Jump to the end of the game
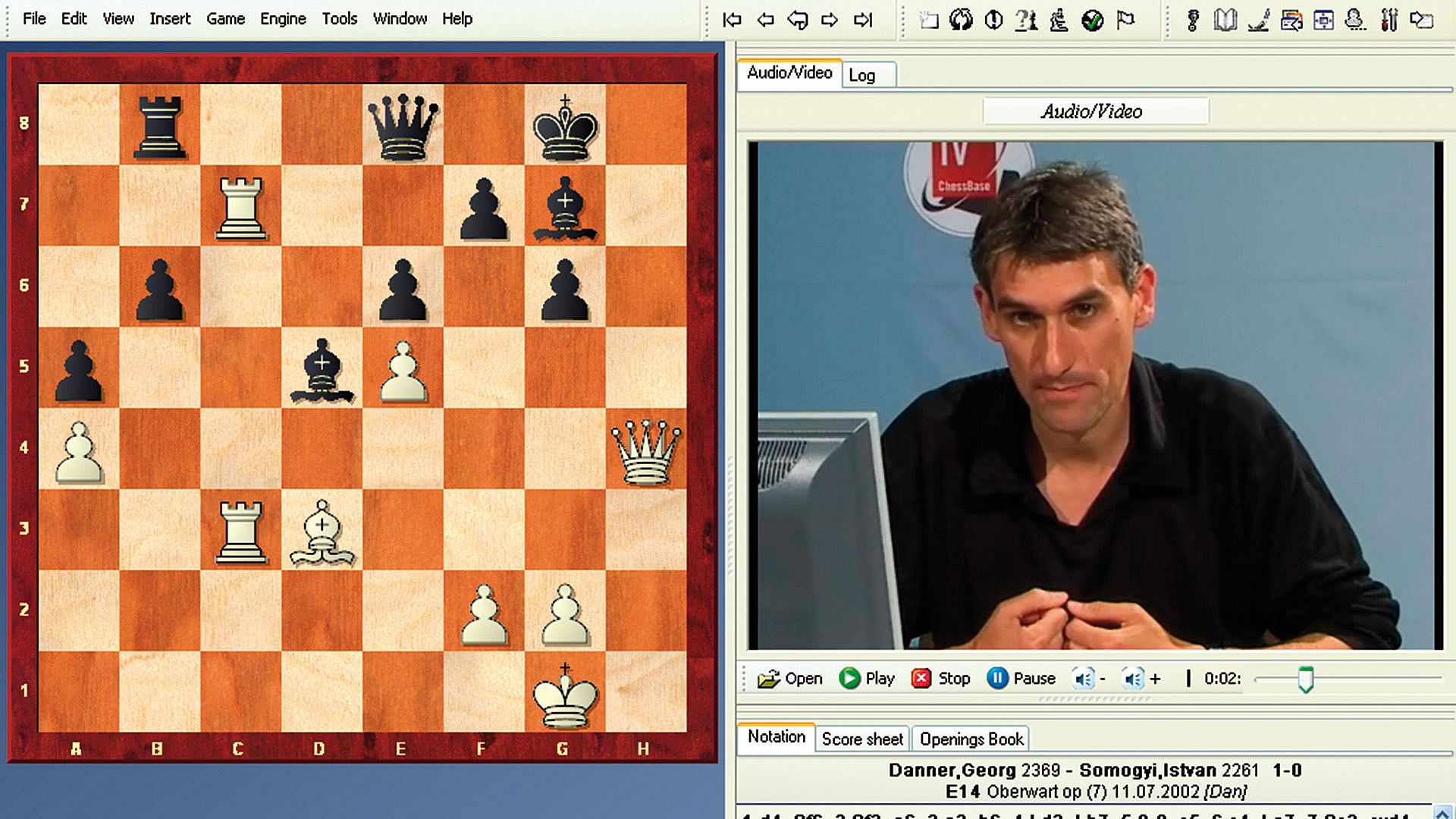Viewport: 1456px width, 819px height. pyautogui.click(x=863, y=20)
